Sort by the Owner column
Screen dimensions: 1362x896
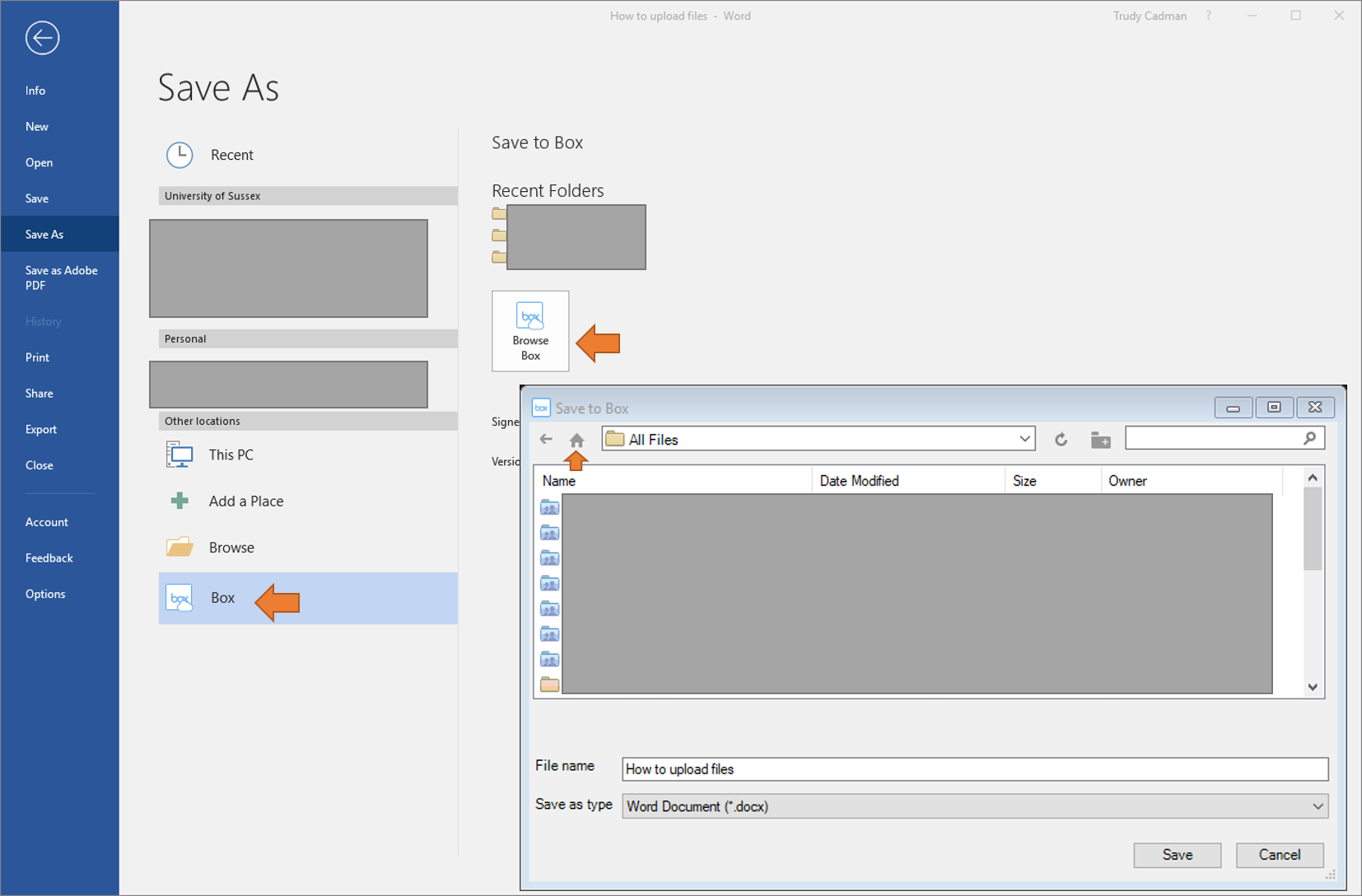tap(1192, 481)
